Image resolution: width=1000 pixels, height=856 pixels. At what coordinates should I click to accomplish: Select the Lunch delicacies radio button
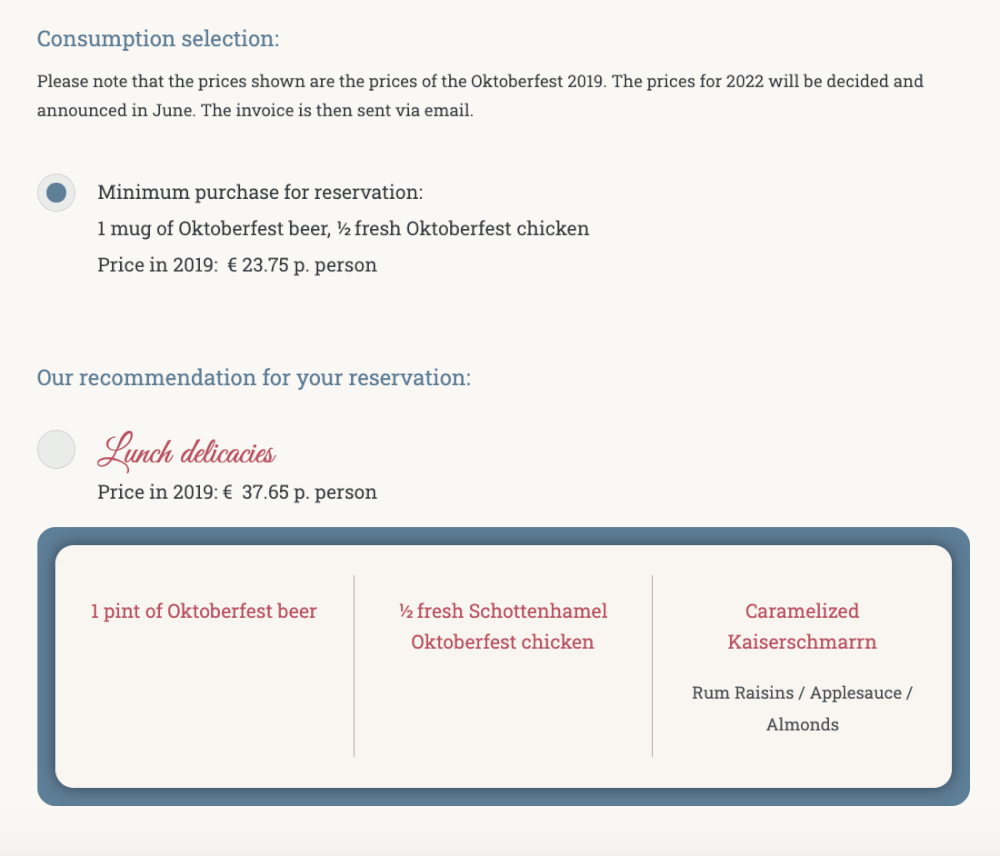56,450
